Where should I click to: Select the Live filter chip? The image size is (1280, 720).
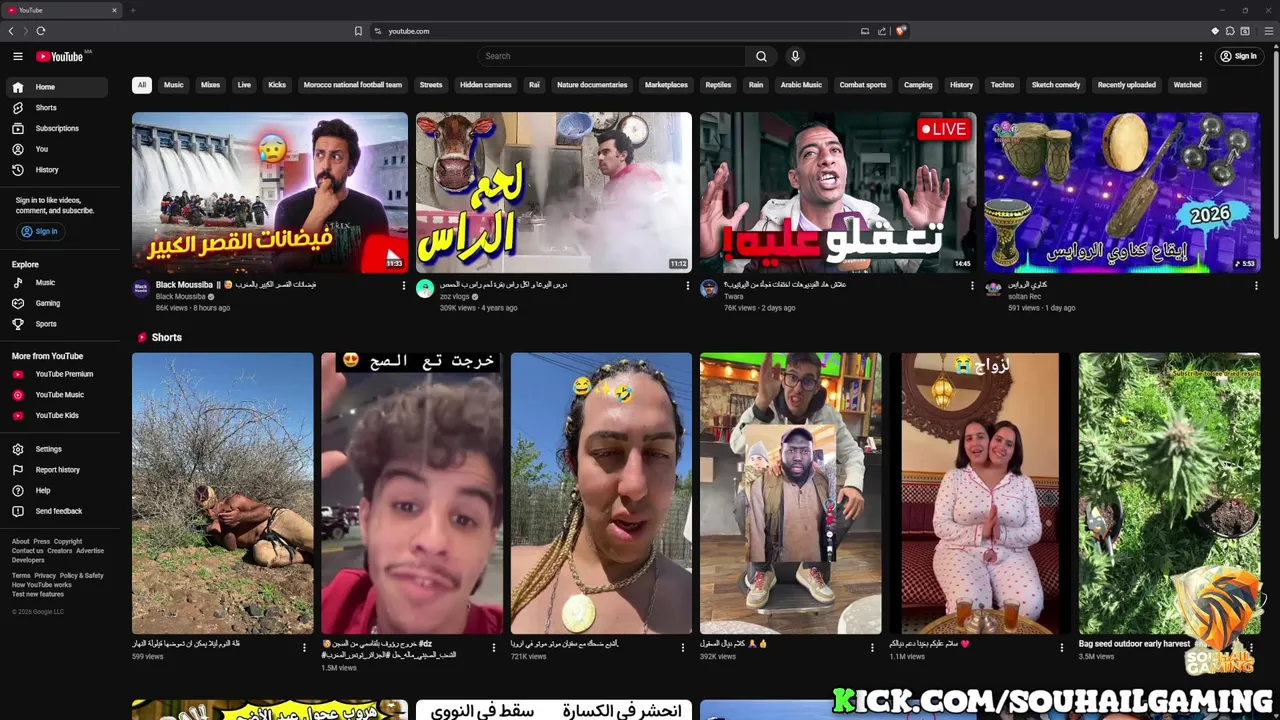tap(244, 85)
